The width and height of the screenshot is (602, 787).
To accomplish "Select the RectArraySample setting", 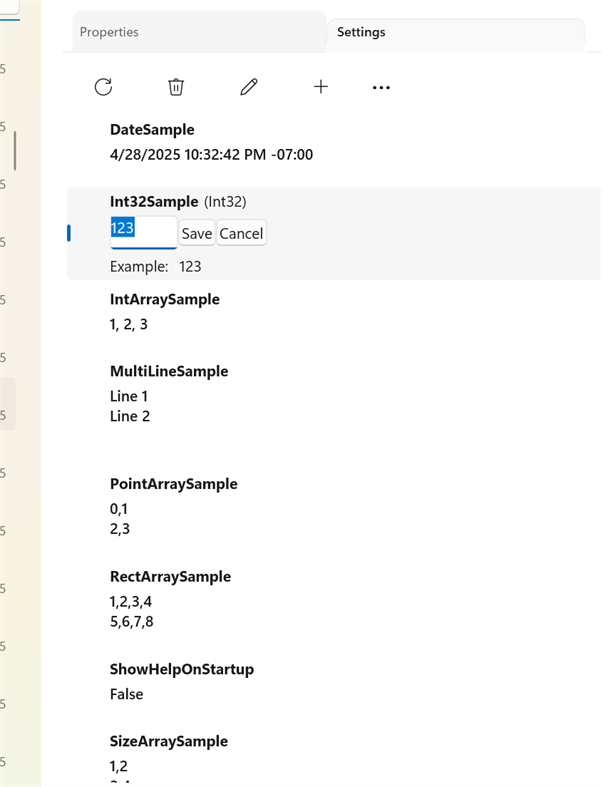I will 170,577.
